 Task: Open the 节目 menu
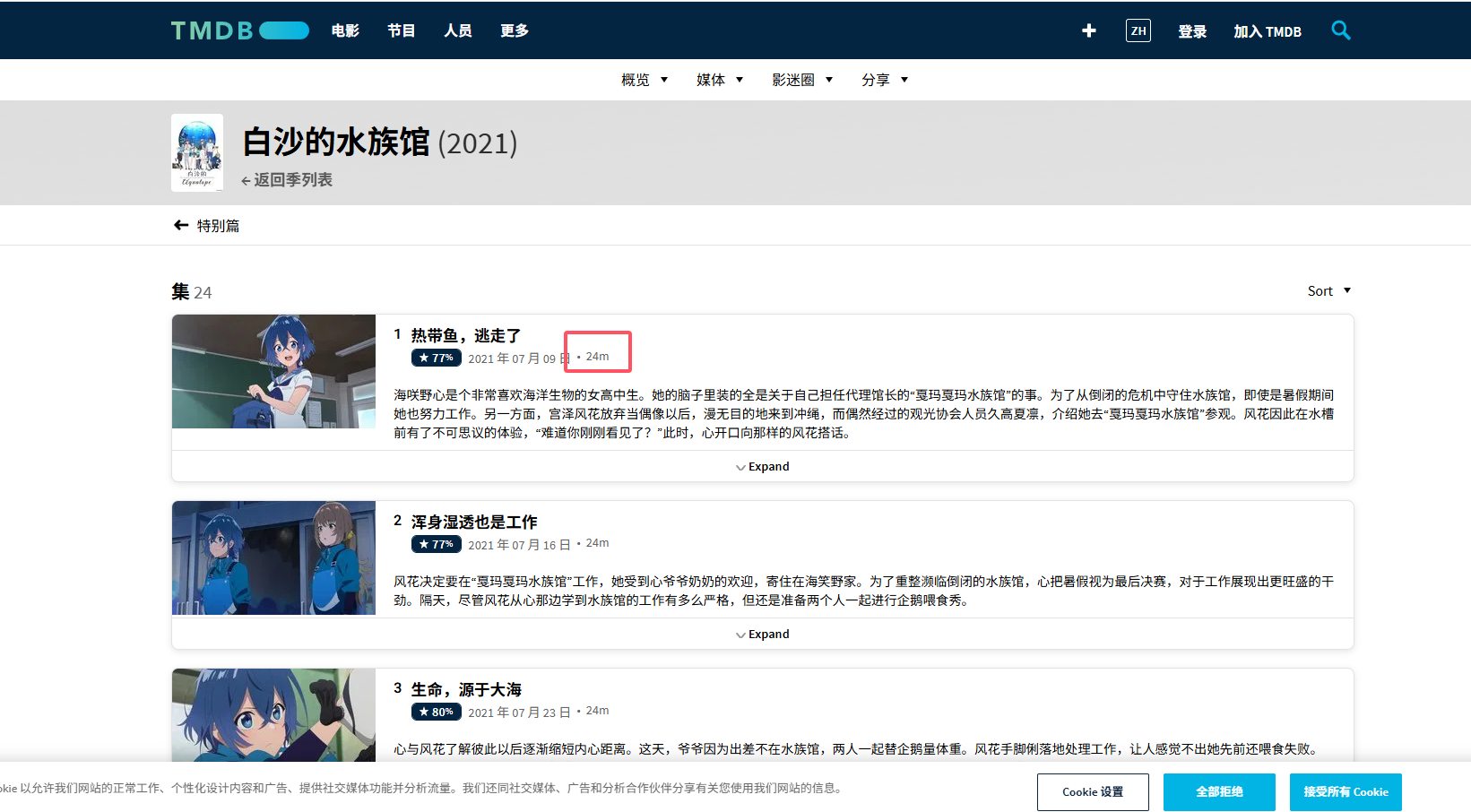tap(402, 30)
